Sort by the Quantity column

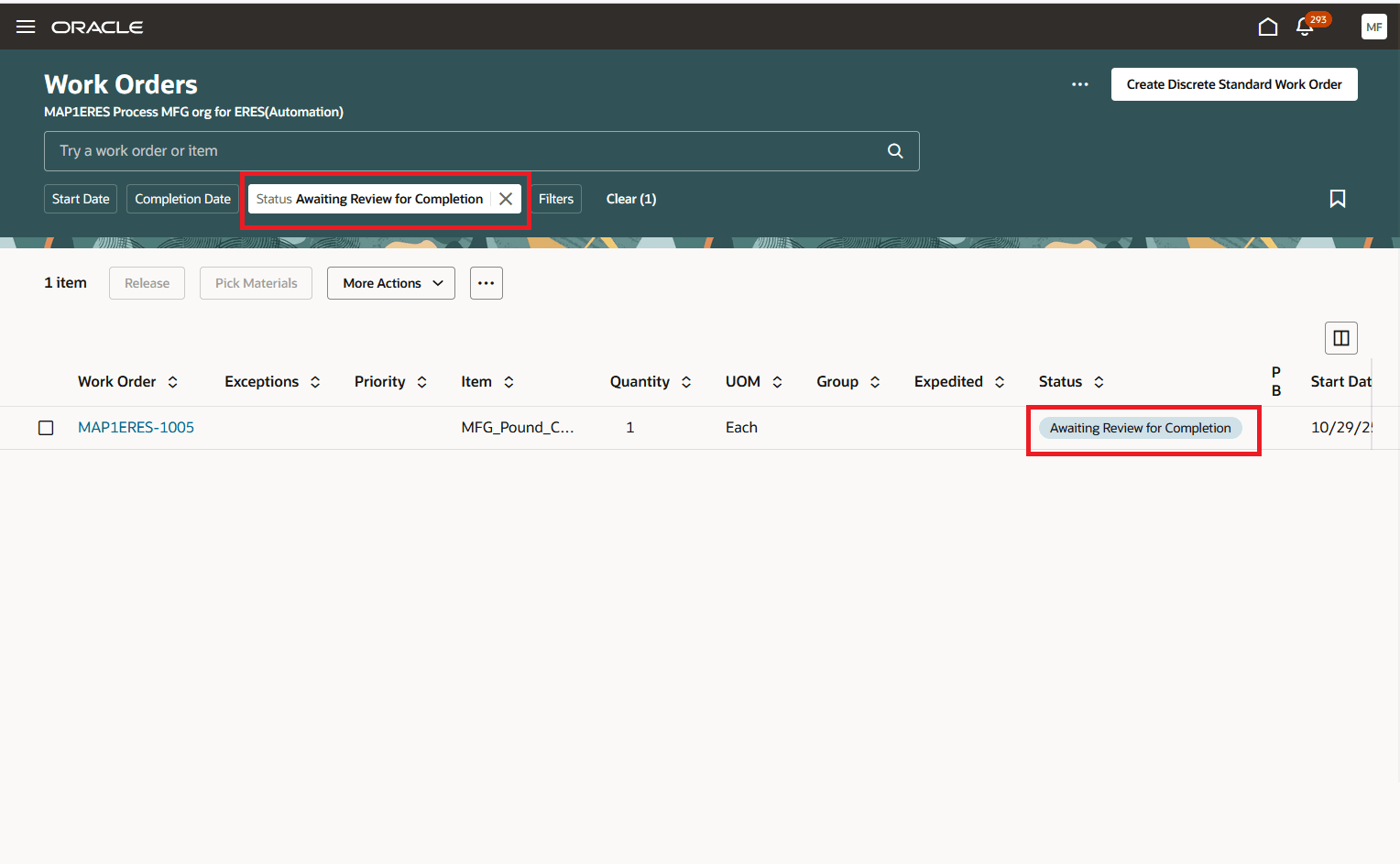click(686, 382)
